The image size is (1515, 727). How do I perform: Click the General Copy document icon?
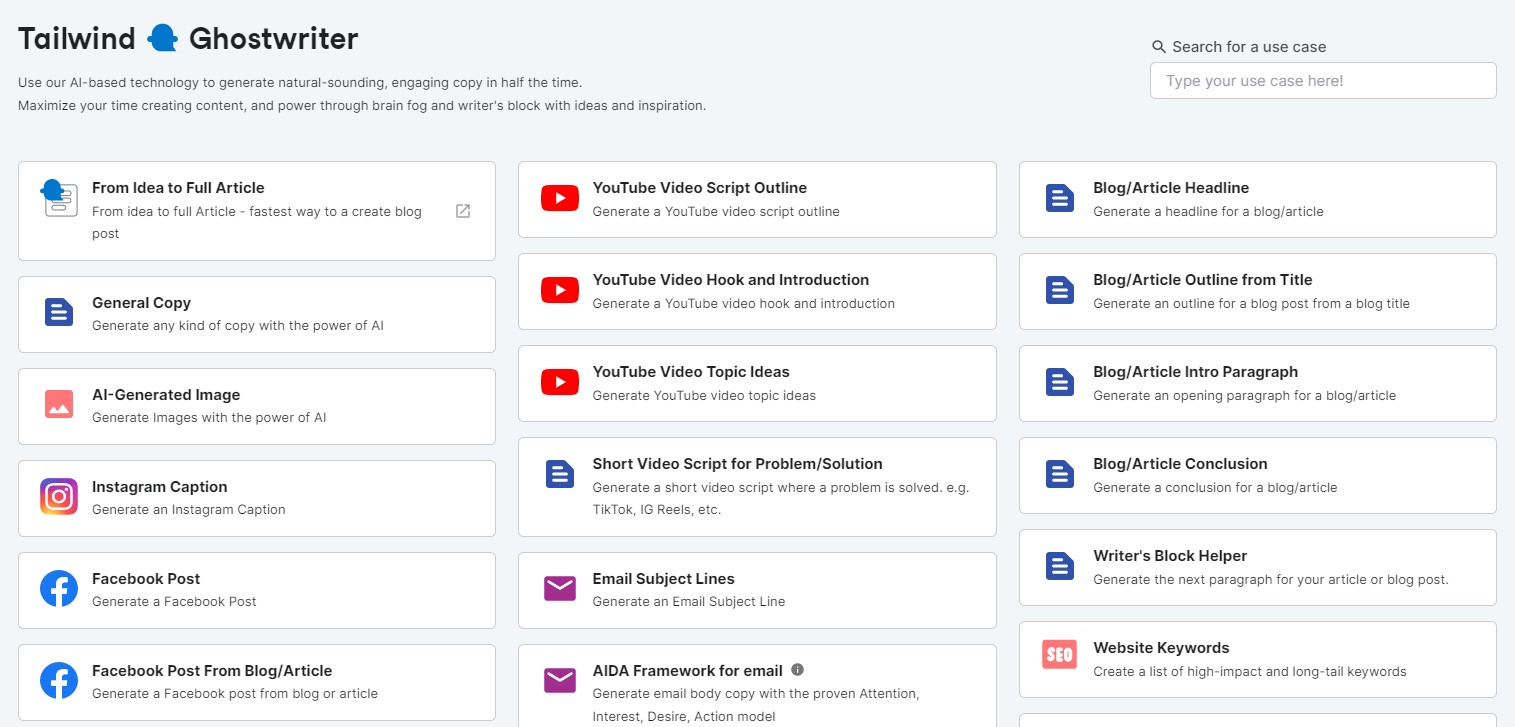point(59,312)
